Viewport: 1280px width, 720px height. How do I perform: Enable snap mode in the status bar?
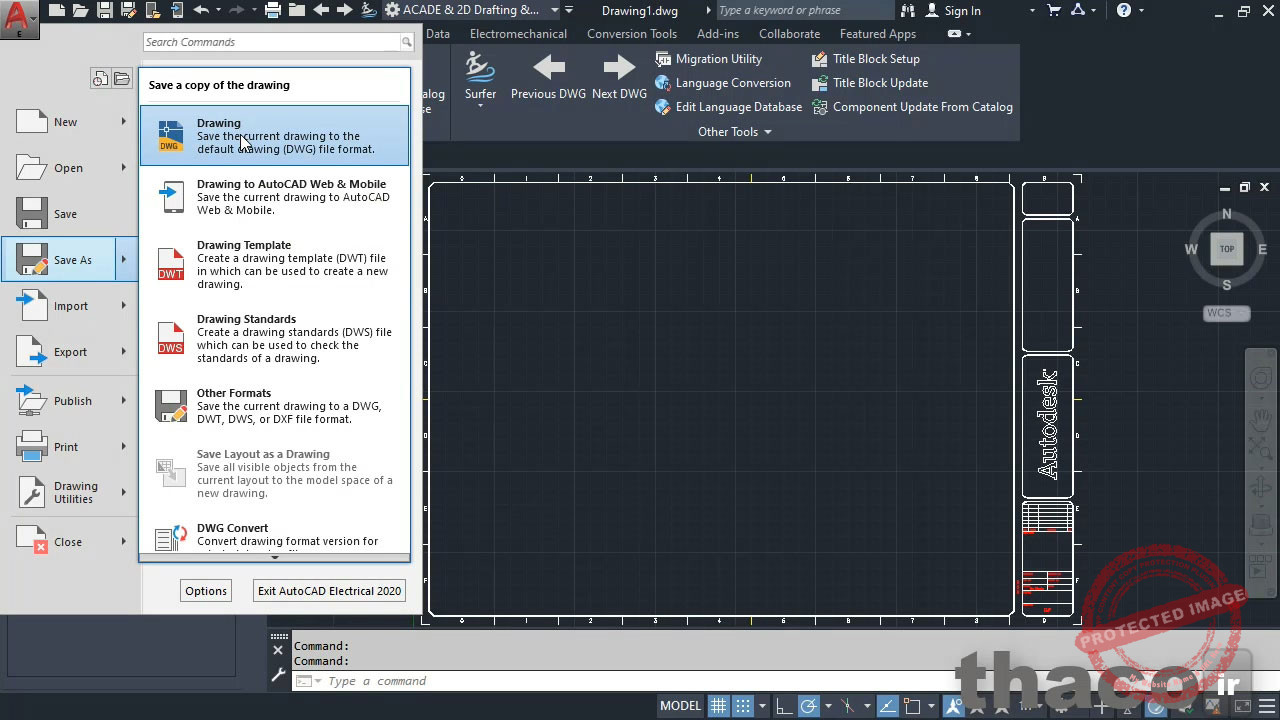pos(743,705)
